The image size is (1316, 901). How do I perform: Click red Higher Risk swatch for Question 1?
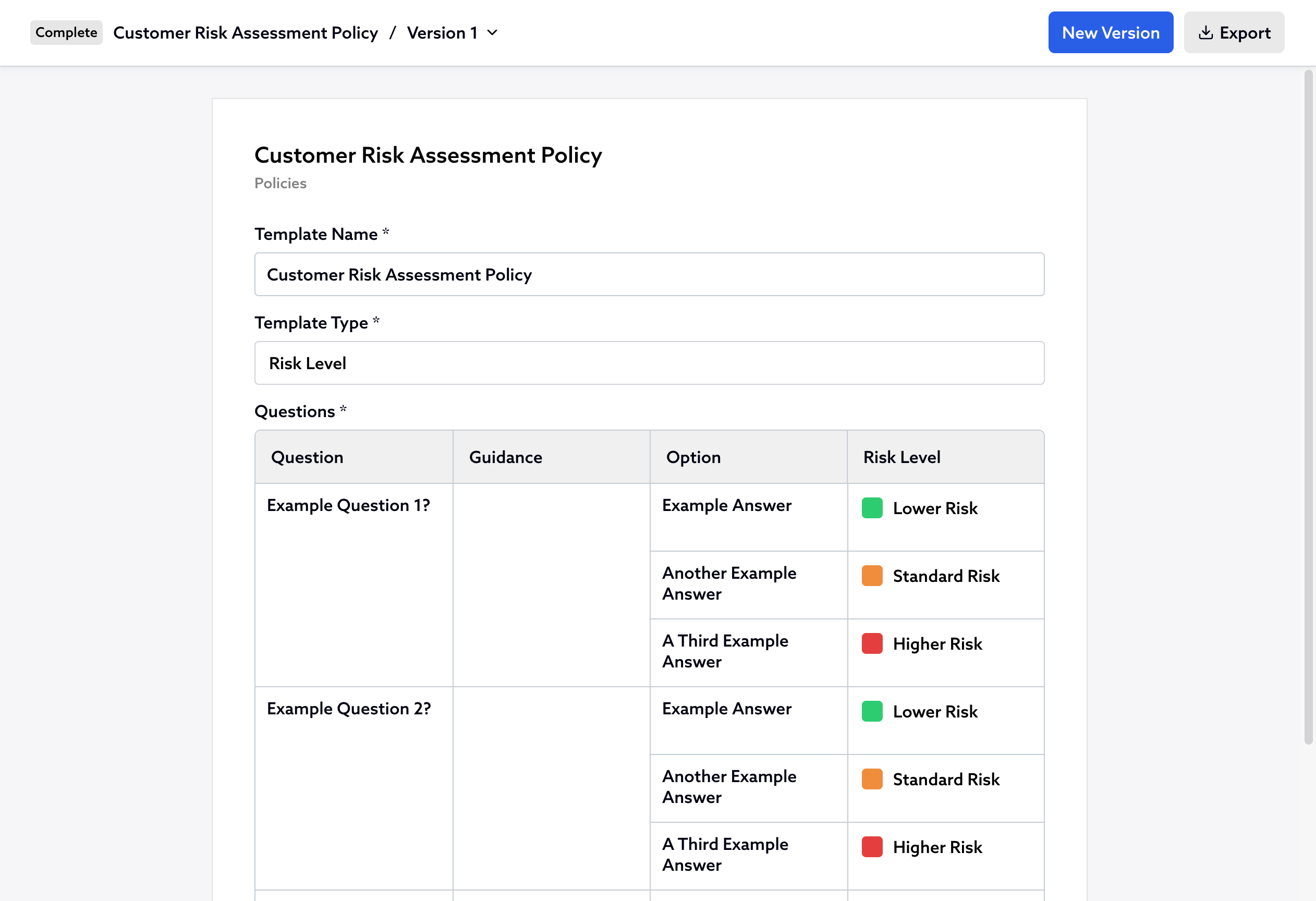click(871, 644)
